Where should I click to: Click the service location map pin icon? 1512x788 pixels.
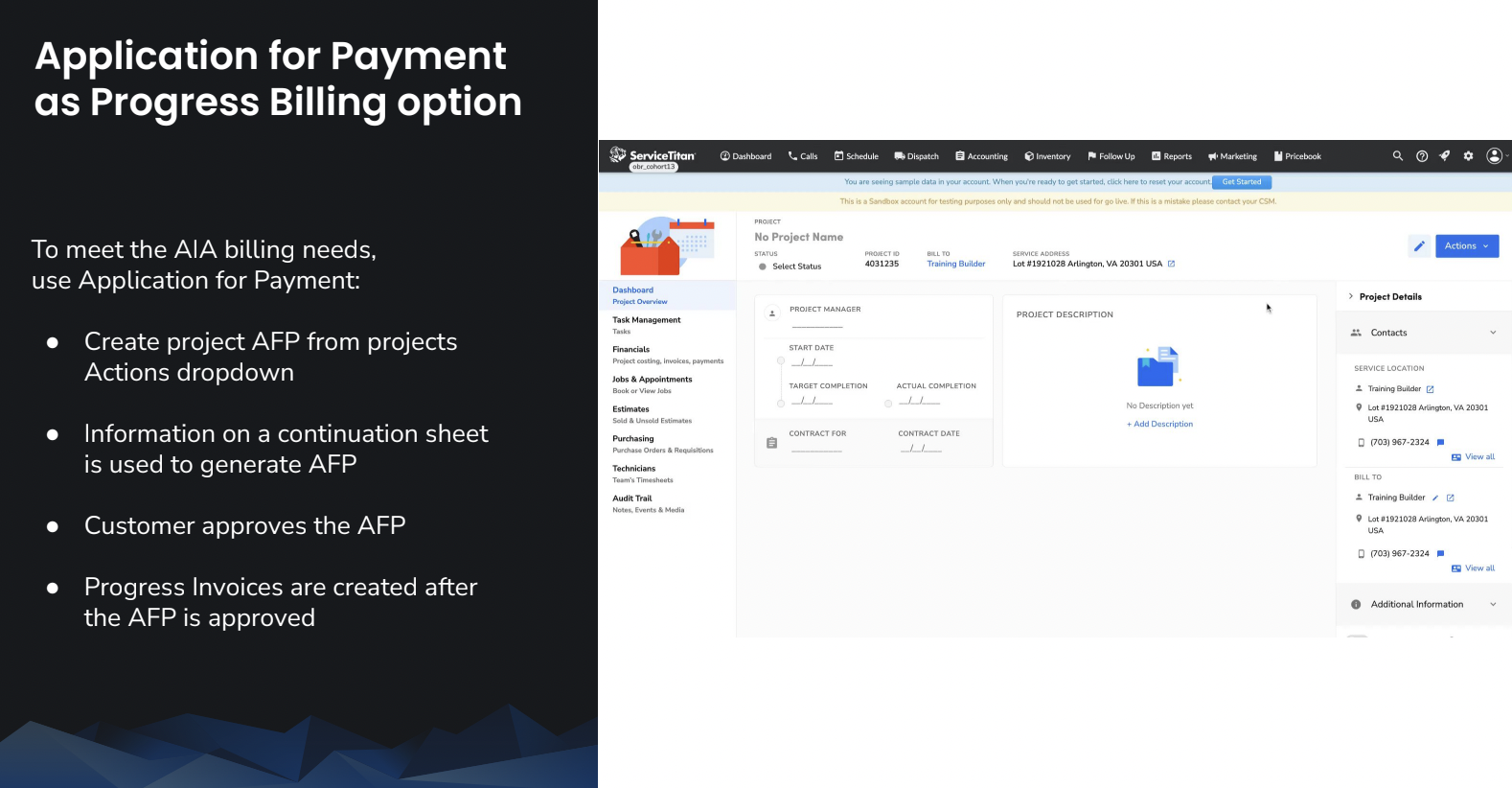pos(1359,407)
